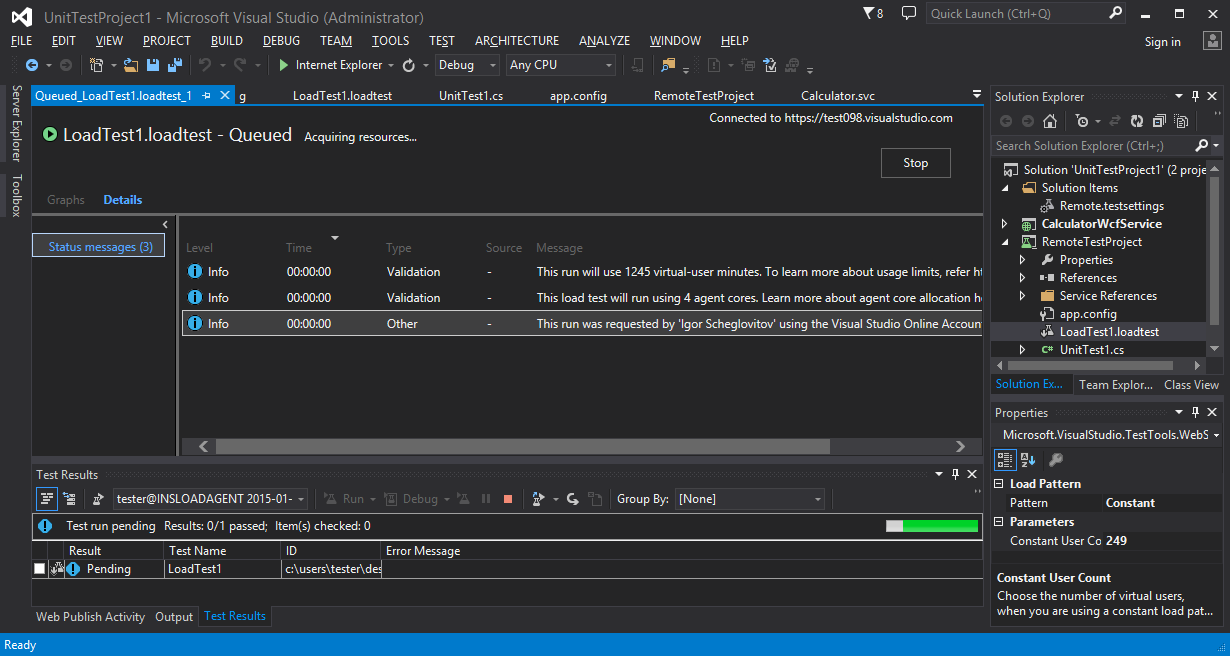Expand the CalculatorWcfService project node

click(x=1006, y=224)
